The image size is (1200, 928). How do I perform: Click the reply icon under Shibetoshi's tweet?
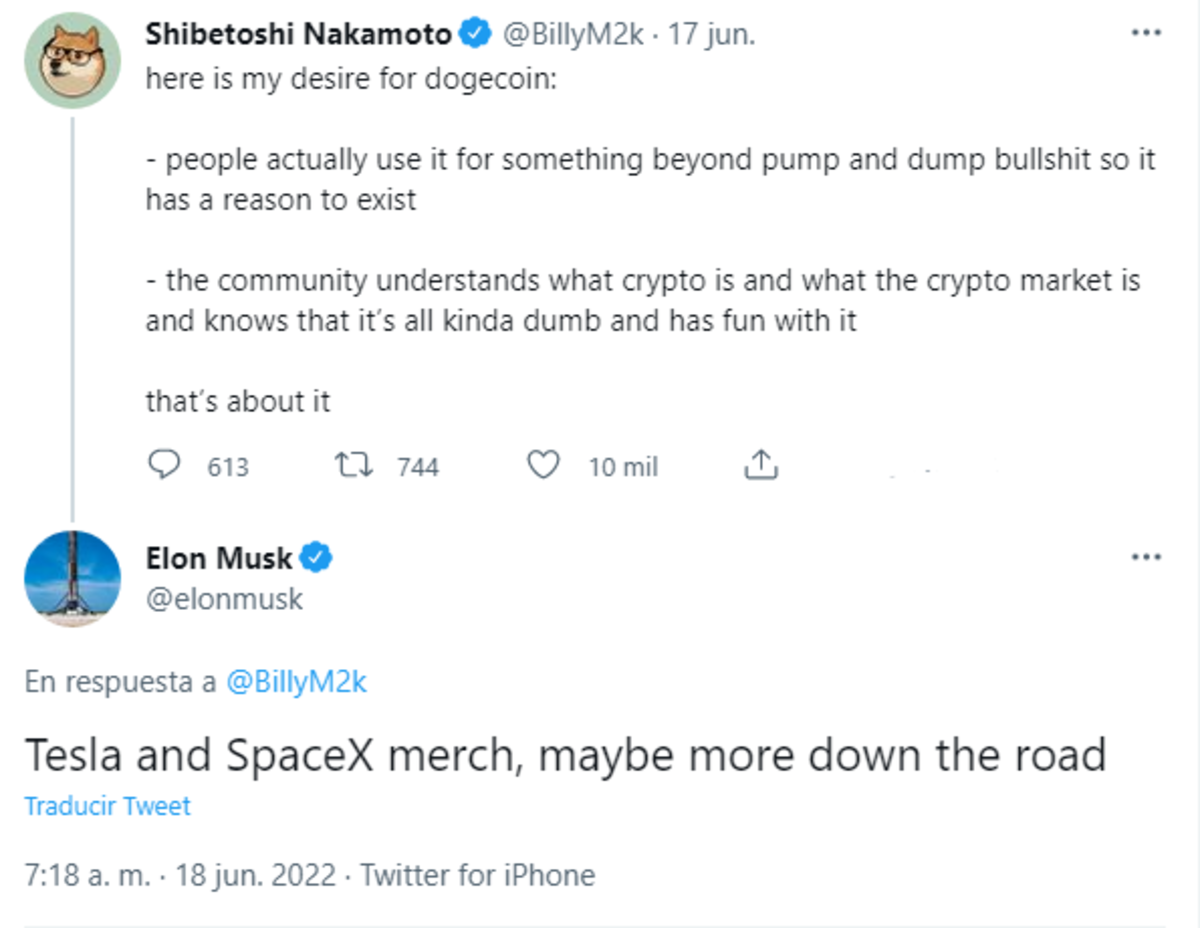[163, 465]
